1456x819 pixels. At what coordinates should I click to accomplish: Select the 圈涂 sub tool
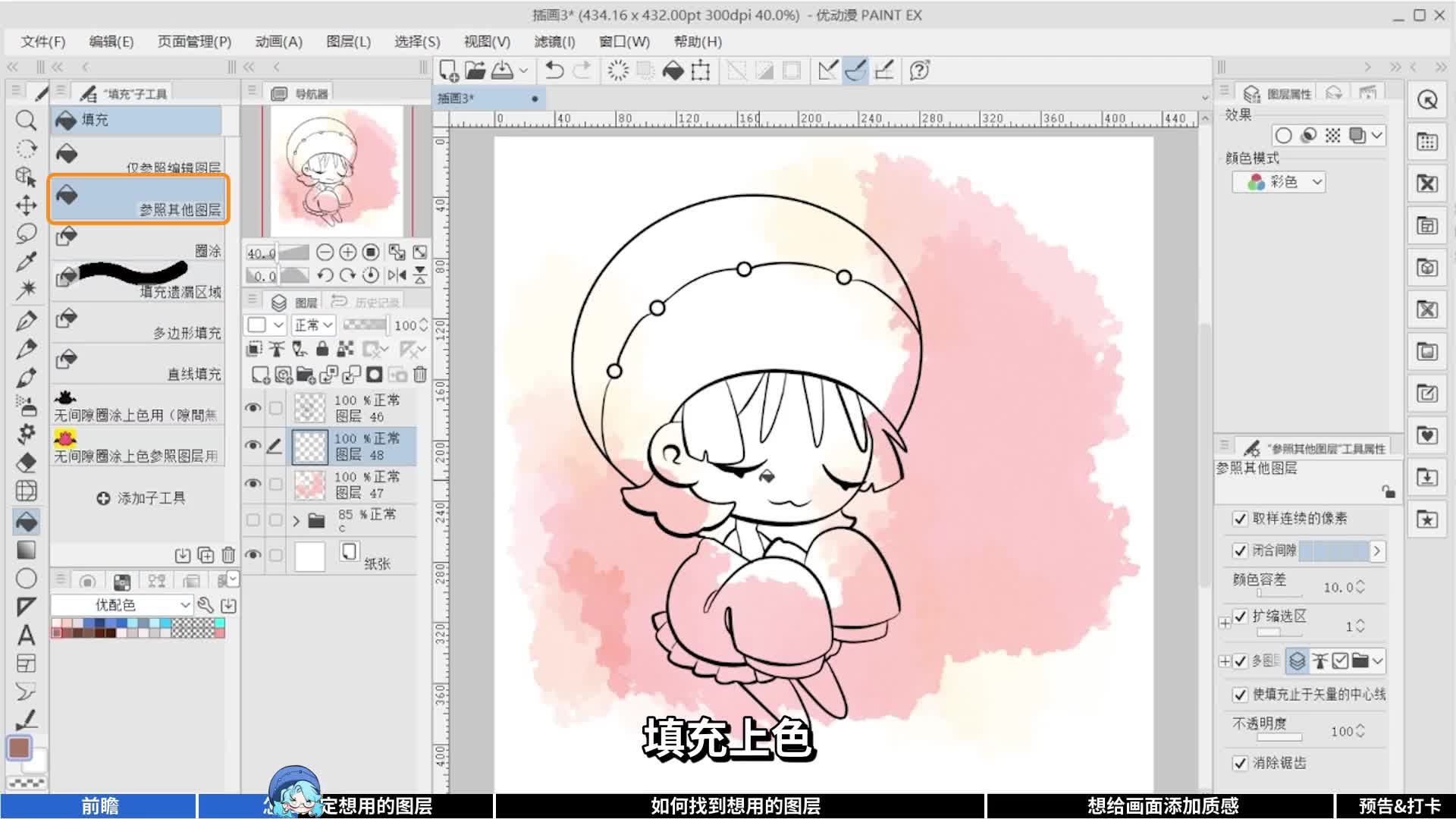(x=138, y=242)
